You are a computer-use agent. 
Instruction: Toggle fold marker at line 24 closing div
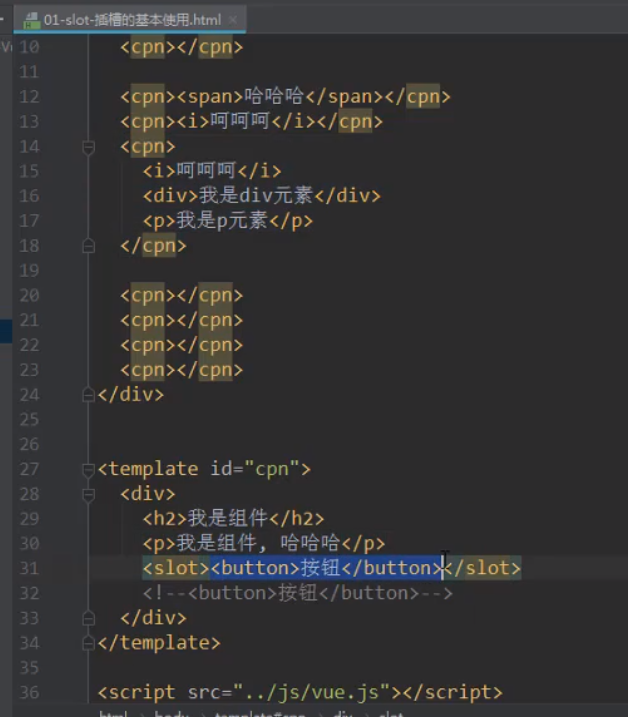click(88, 395)
